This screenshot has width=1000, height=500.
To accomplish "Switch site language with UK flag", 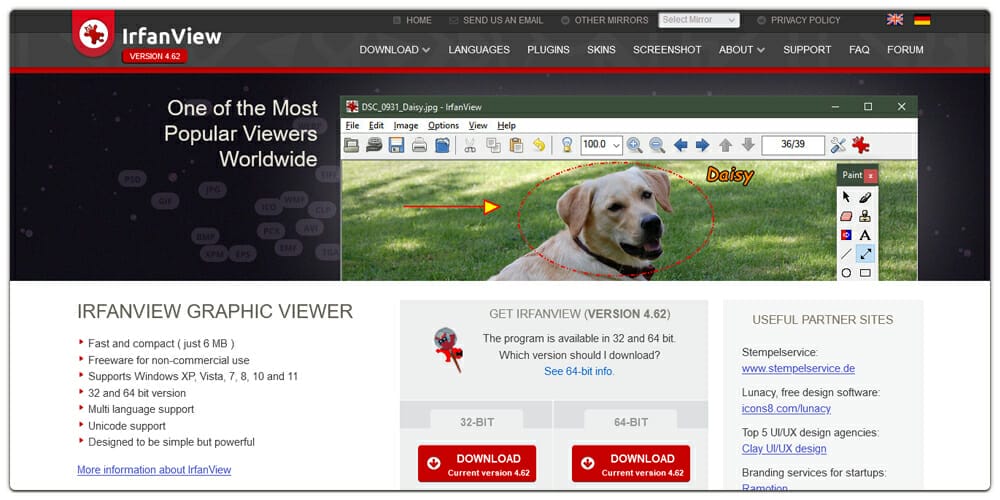I will coord(895,20).
